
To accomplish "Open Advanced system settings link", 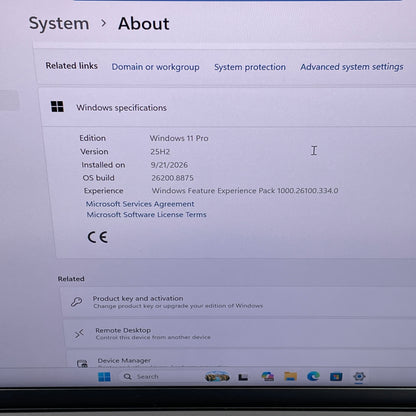I will (352, 67).
